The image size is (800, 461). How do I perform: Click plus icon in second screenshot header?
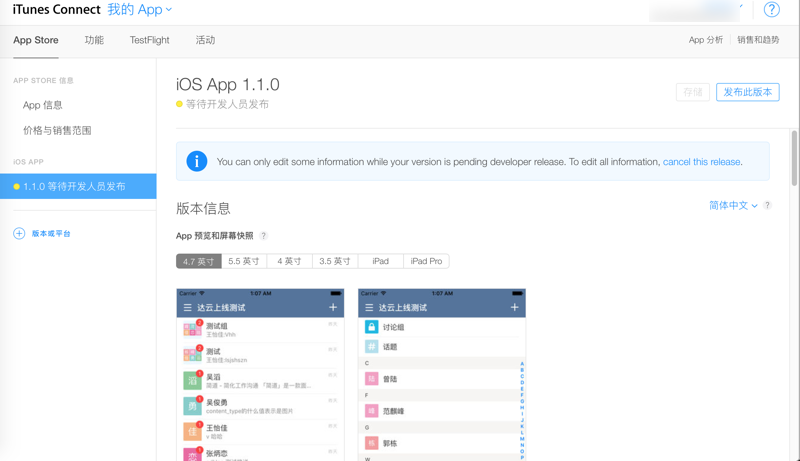pos(514,308)
